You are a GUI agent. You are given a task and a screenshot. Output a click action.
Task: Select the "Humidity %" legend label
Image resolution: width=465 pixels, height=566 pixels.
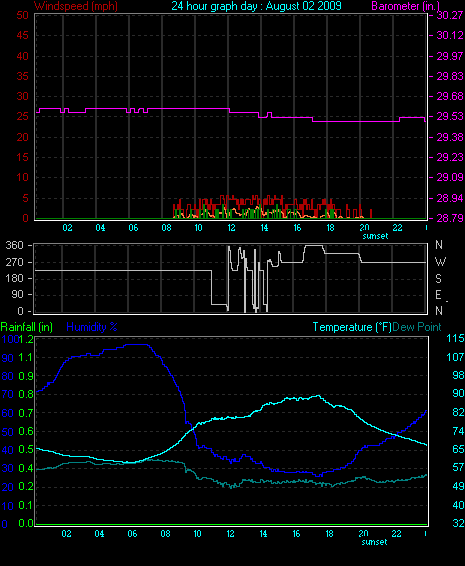[92, 327]
